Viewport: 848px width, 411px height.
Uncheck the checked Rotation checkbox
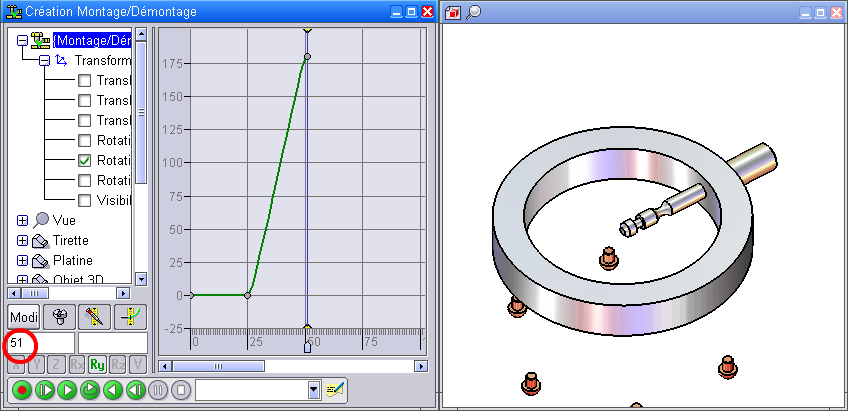[x=85, y=160]
